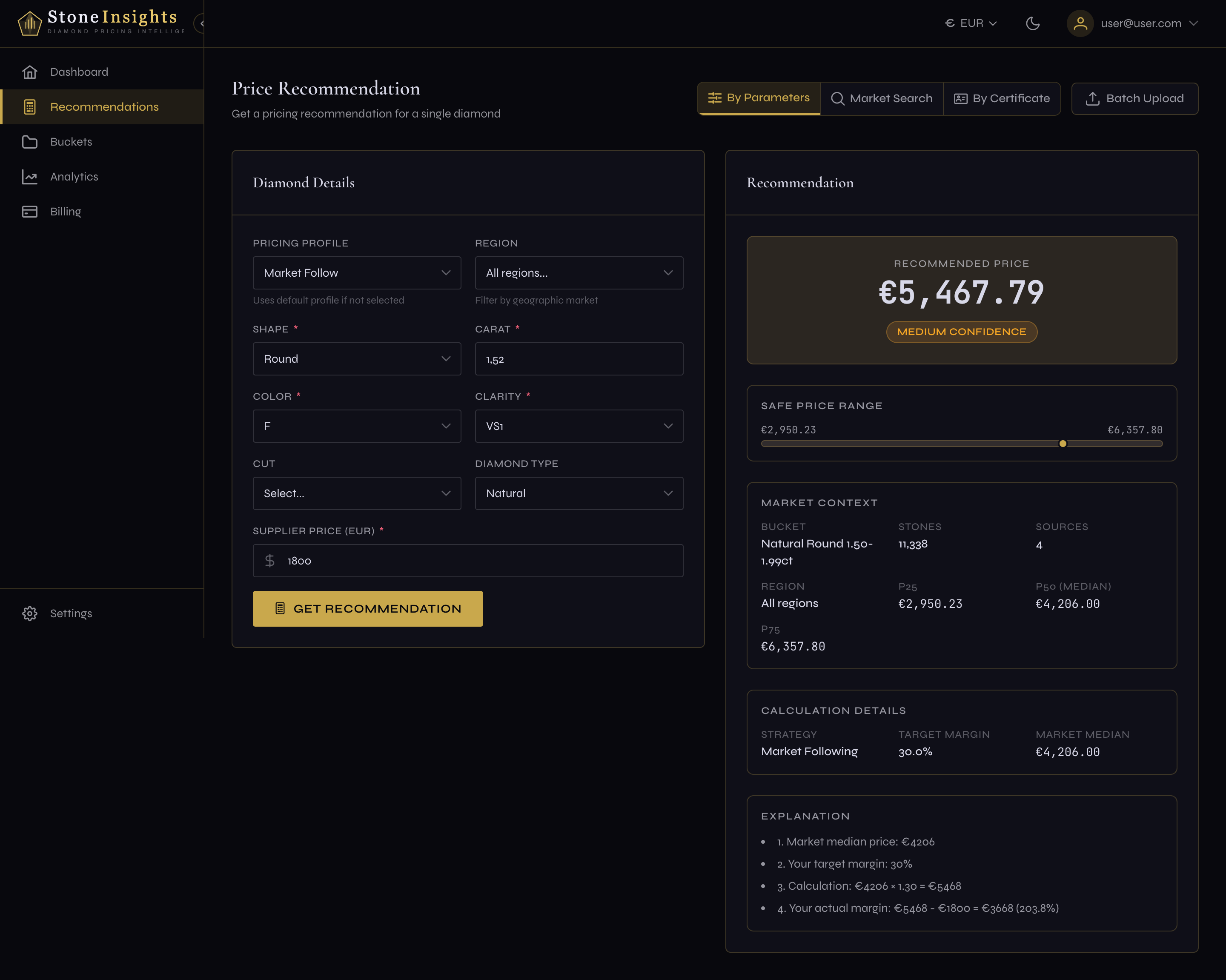Screen dimensions: 1226x980
Task: Open the Dashboard from the sidebar
Action: [x=79, y=72]
